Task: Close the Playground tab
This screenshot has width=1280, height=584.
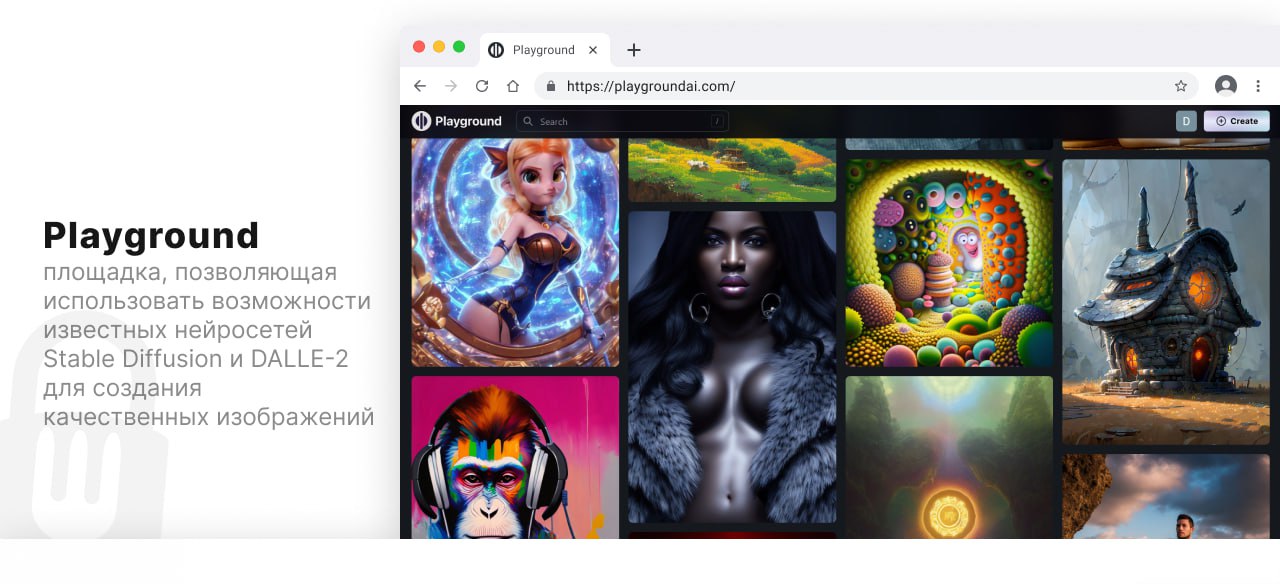Action: click(x=593, y=50)
